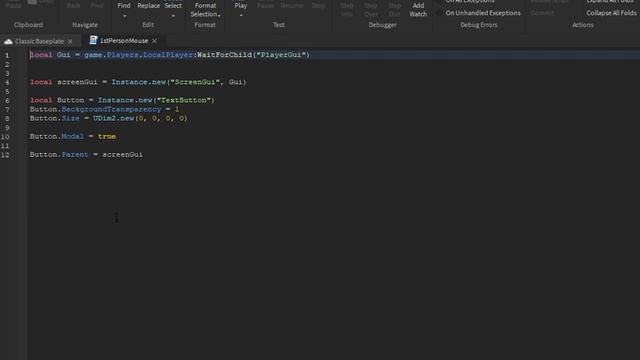
Task: Open the Select dropdown arrow
Action: point(173,16)
